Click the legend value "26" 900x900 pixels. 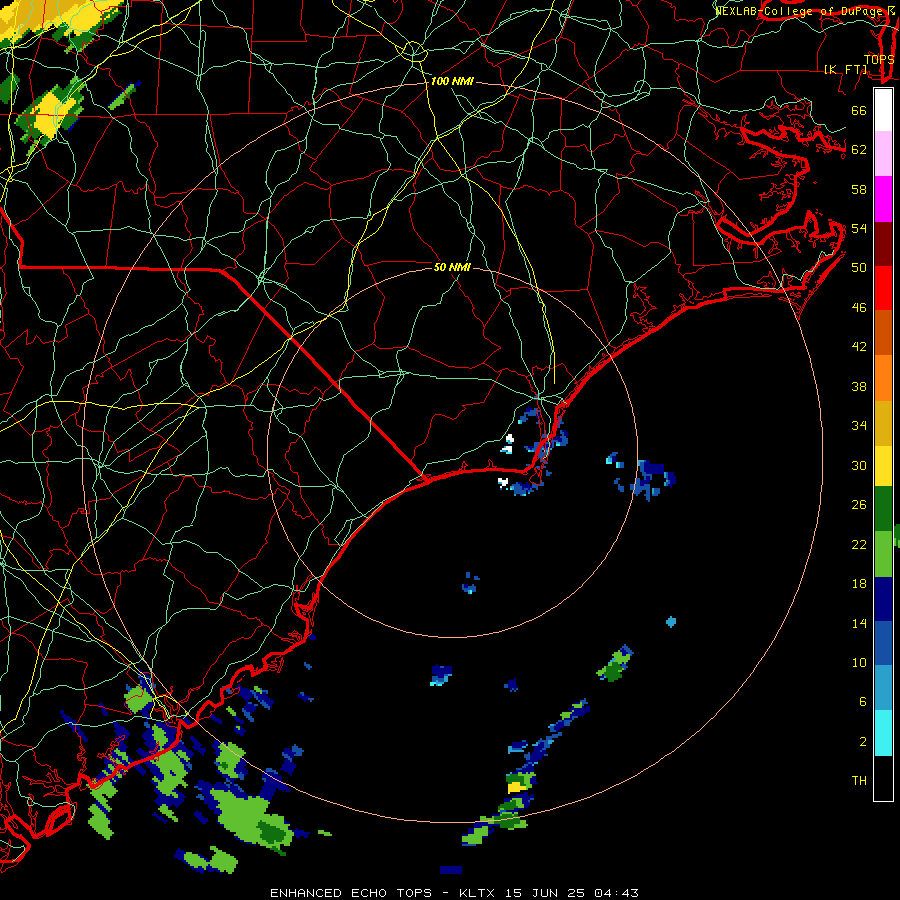click(859, 505)
